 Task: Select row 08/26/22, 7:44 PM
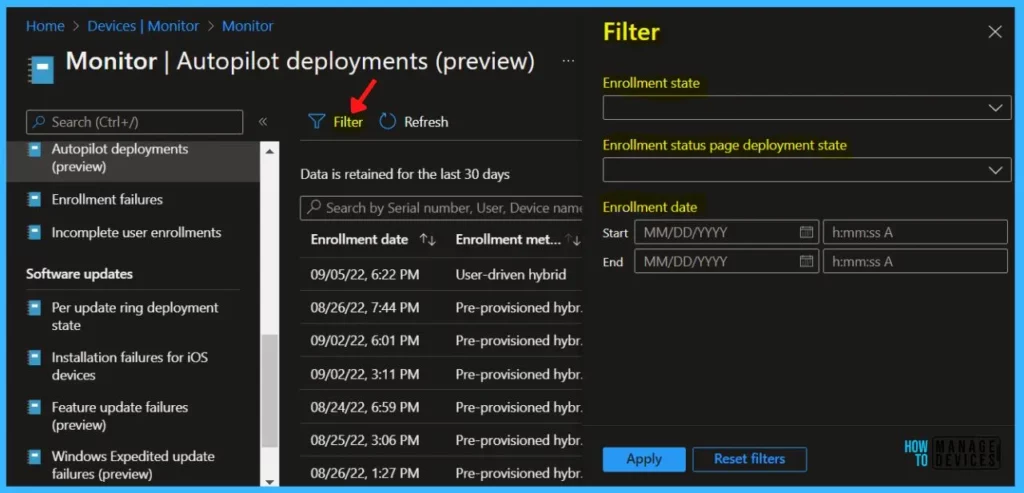[x=441, y=308]
